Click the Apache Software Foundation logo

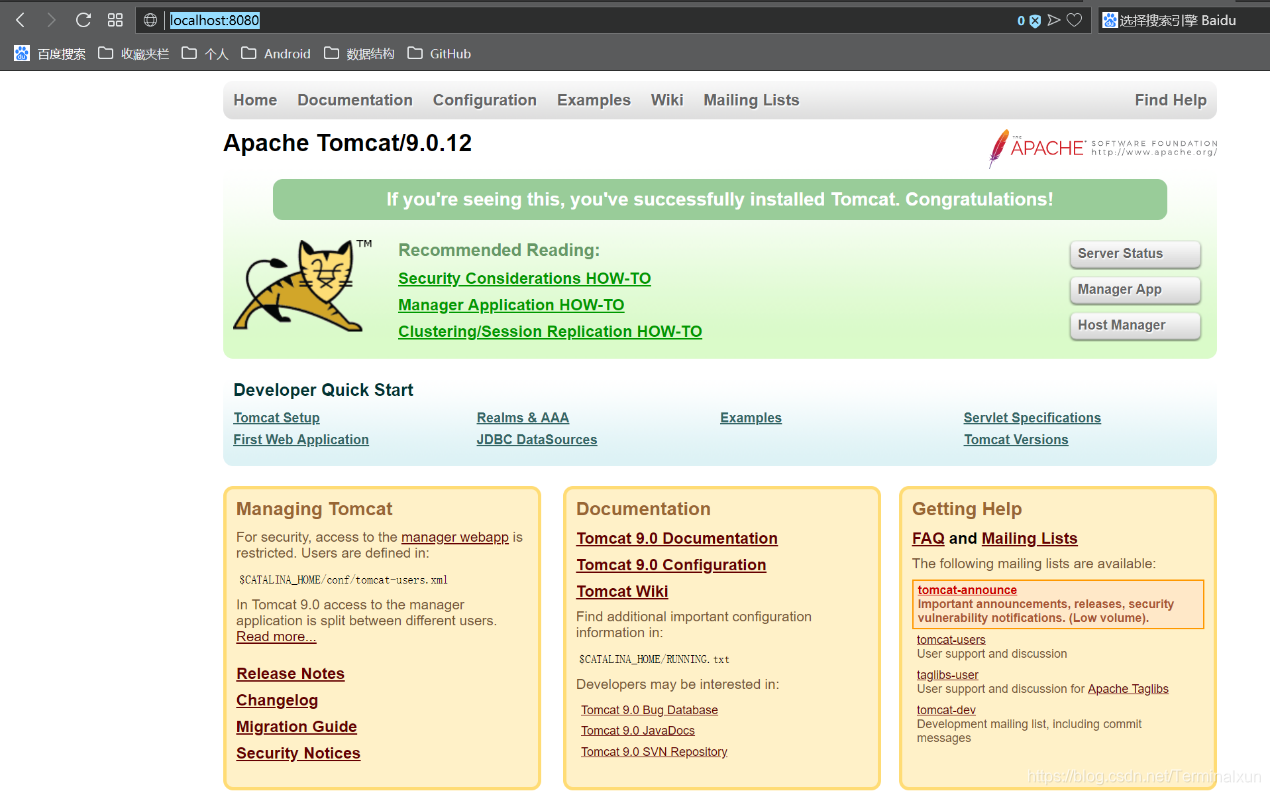[1102, 148]
